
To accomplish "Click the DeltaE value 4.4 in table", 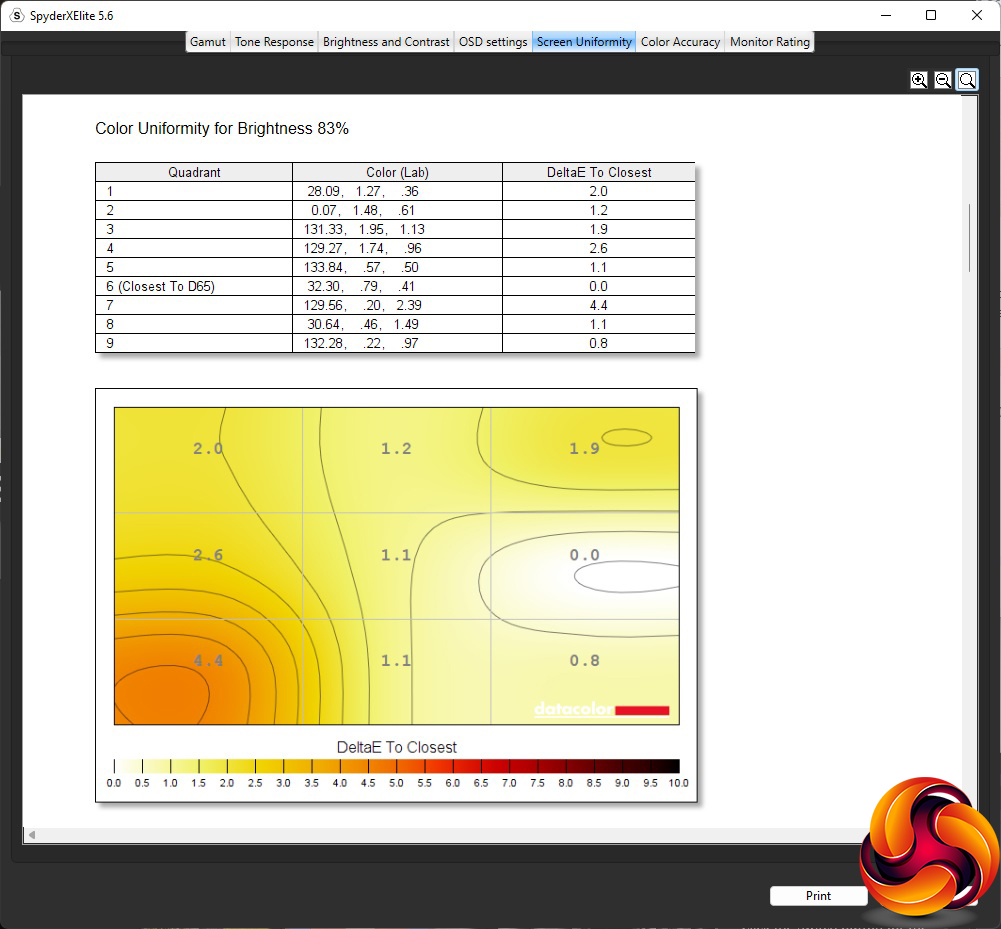I will click(x=598, y=305).
